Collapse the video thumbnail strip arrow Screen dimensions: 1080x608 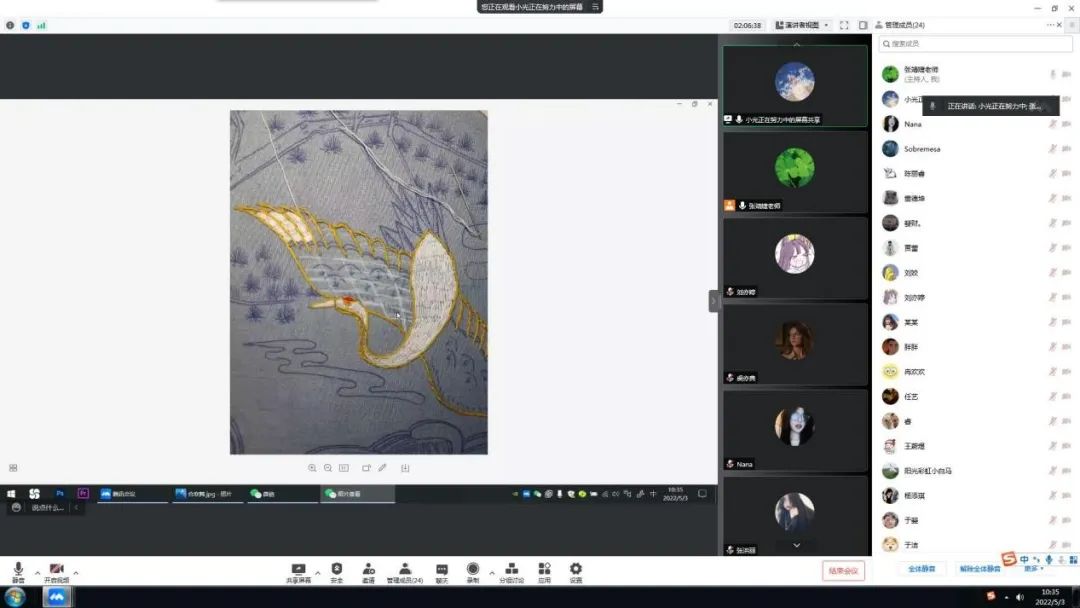714,301
